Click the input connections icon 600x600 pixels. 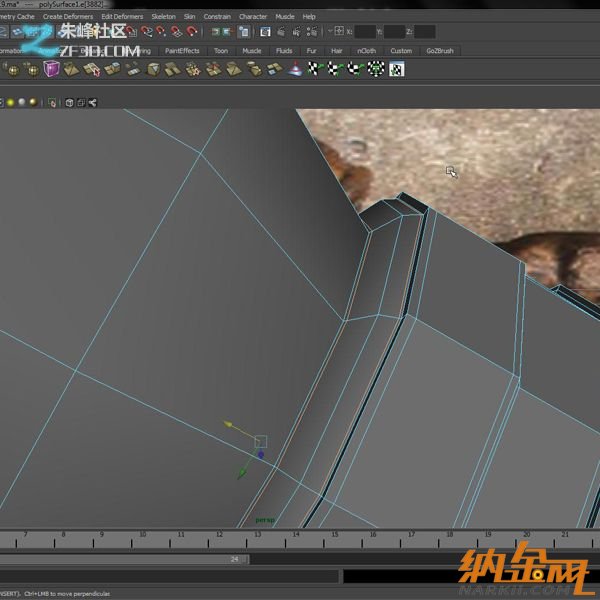point(216,31)
